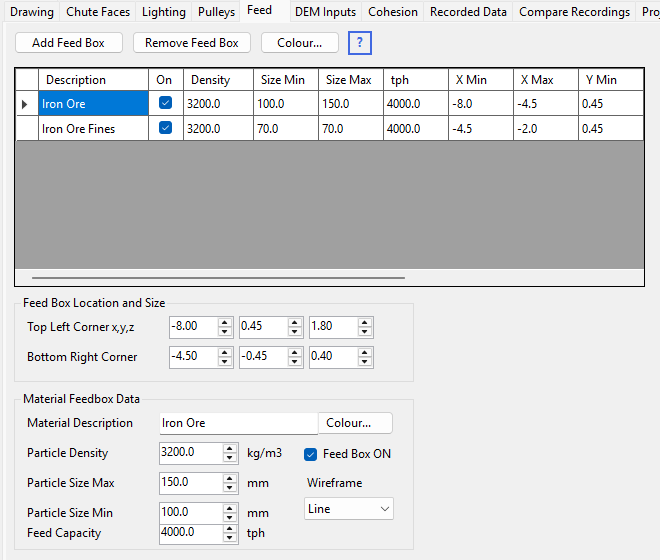Click the tph column header
The width and height of the screenshot is (660, 560).
pyautogui.click(x=416, y=80)
